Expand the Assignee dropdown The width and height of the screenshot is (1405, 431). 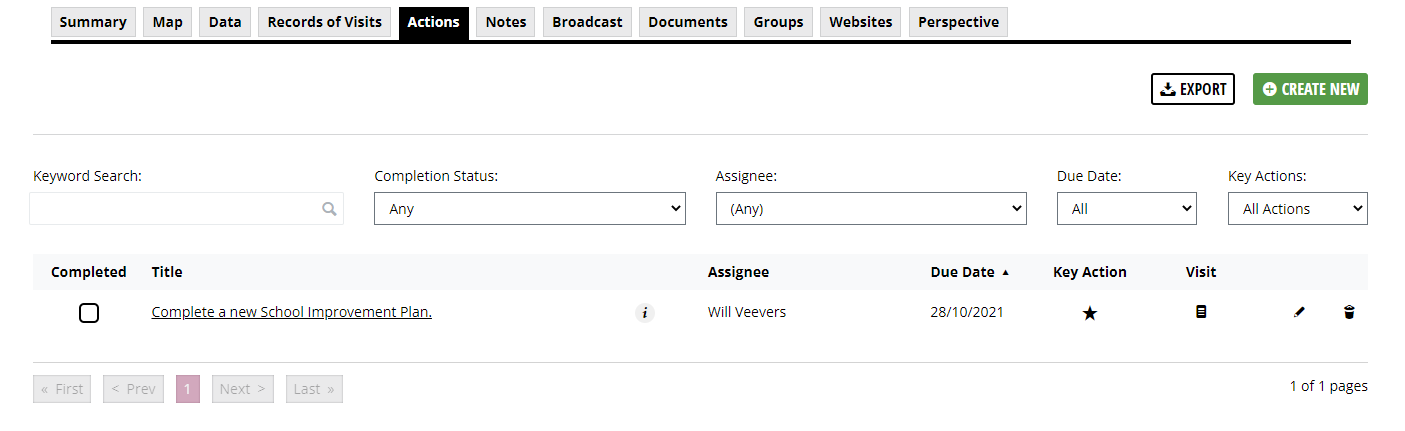point(871,209)
